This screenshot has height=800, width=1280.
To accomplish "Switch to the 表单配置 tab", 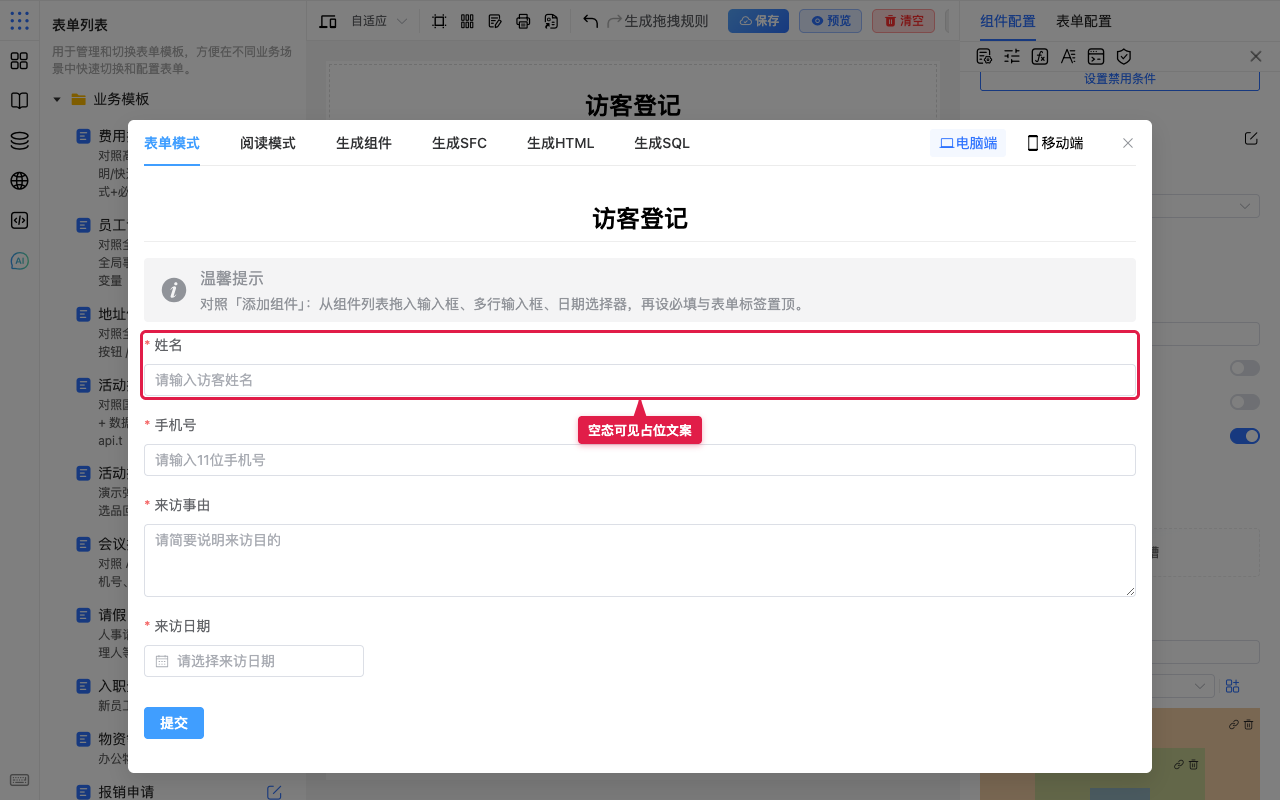I will pyautogui.click(x=1084, y=21).
